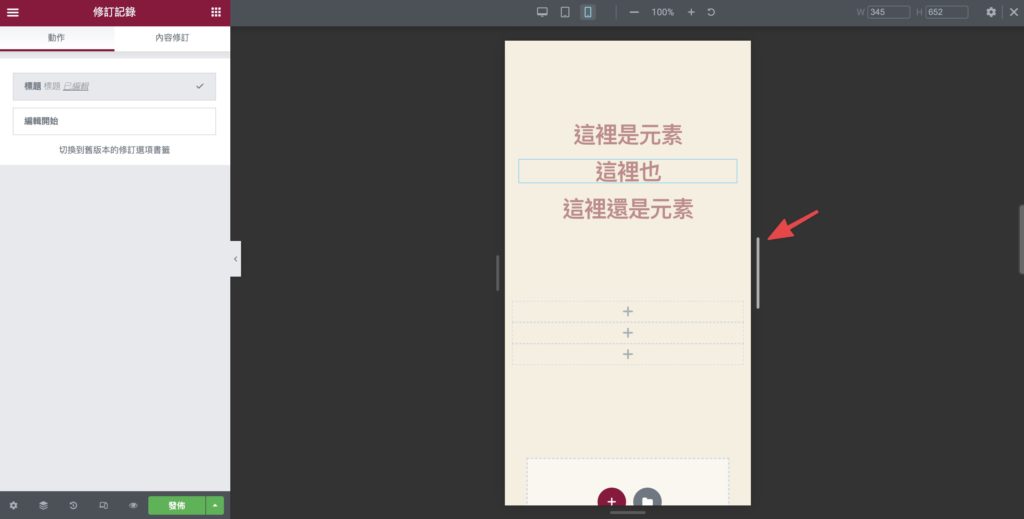Click the first empty column plus
Screen dimensions: 1024x519
(x=628, y=311)
